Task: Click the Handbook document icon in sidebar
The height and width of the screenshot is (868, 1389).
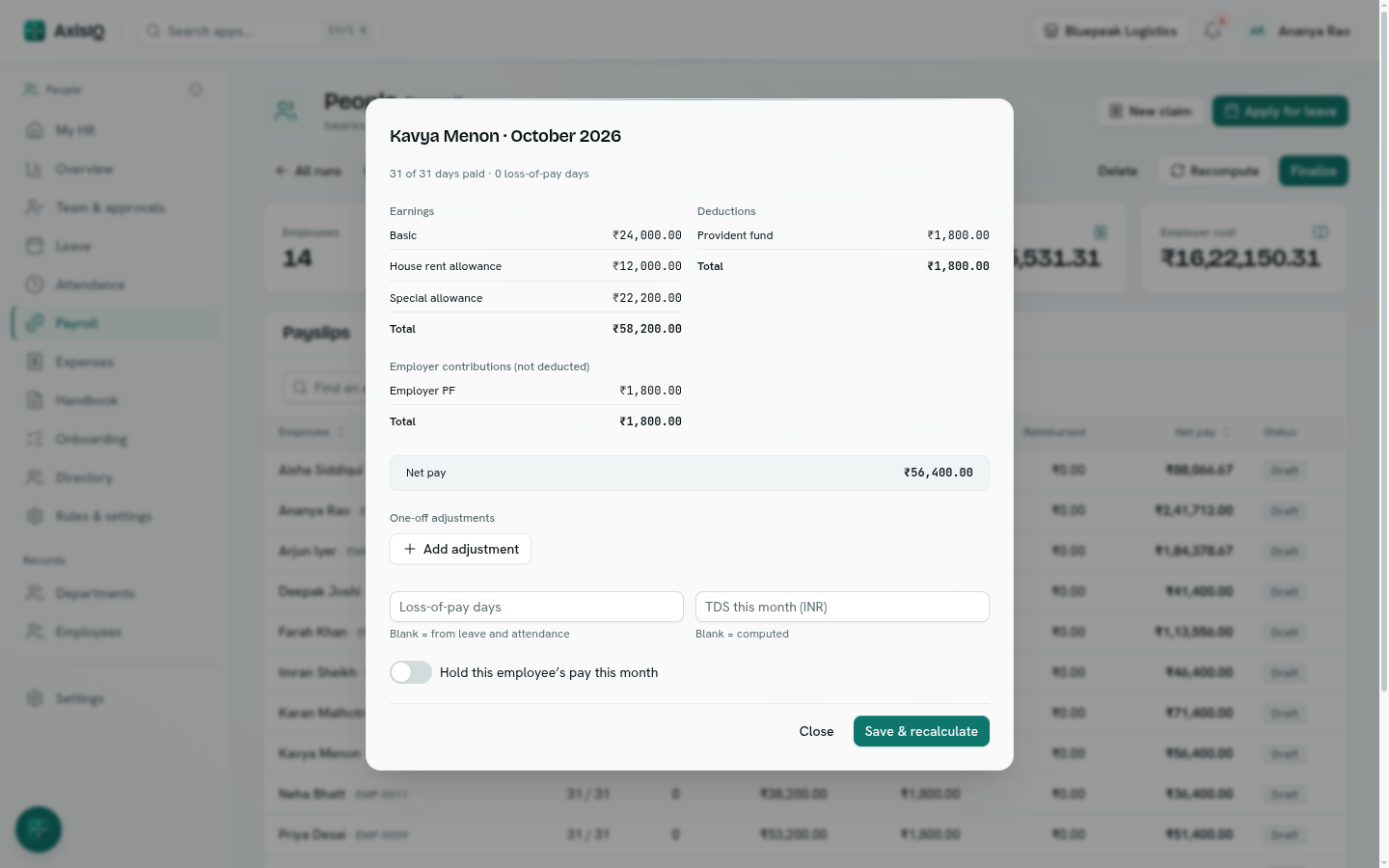Action: point(35,400)
